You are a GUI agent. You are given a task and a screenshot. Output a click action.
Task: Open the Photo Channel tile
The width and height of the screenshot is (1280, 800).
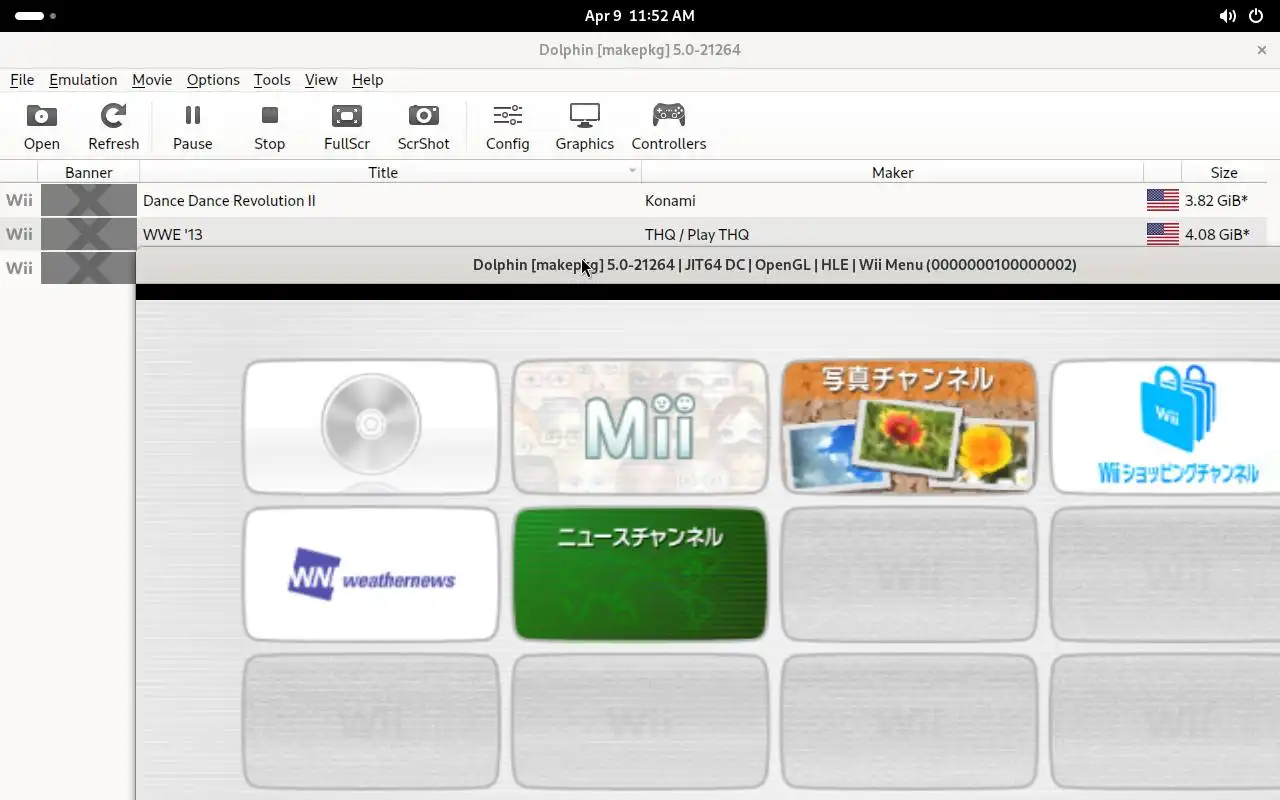(909, 427)
